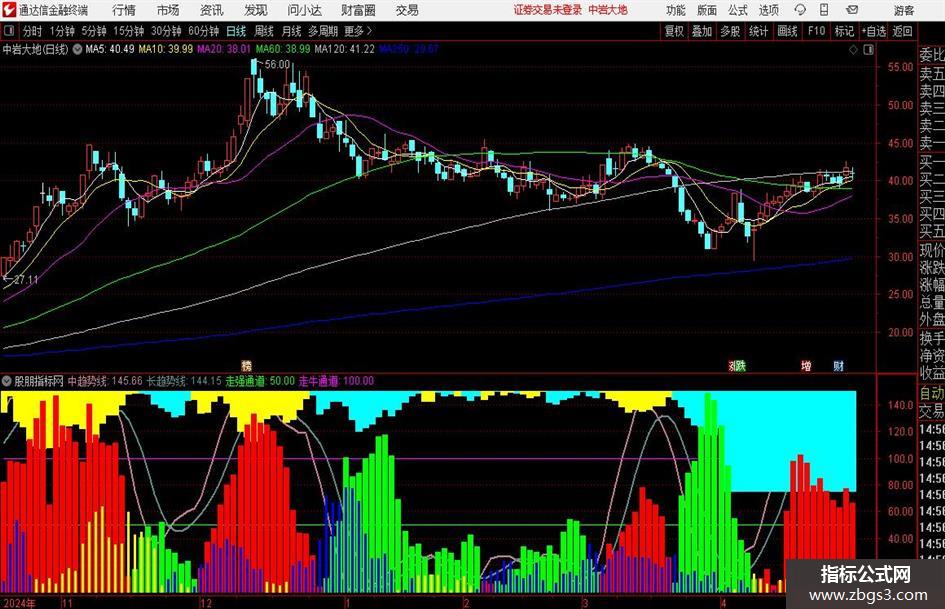Switch to 5分钟 period tab
945x609 pixels.
coord(93,31)
